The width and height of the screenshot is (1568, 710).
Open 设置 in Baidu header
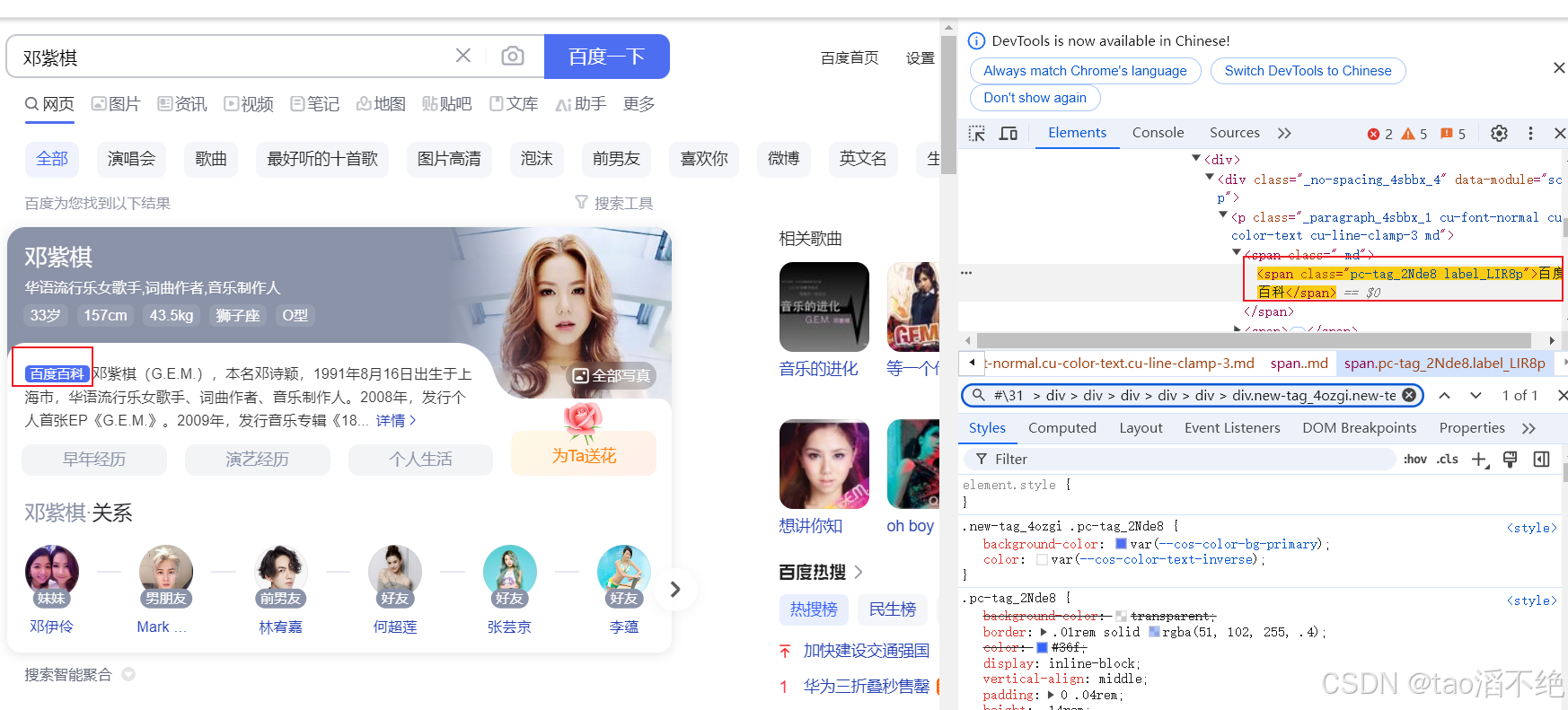[x=920, y=57]
